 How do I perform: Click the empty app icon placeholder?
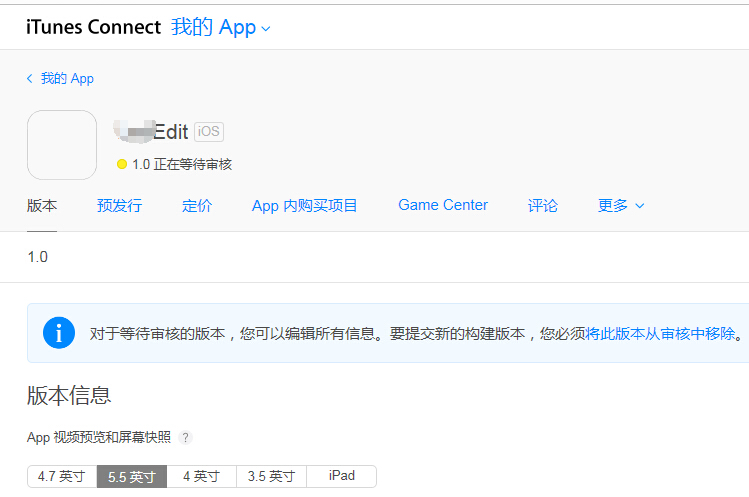[62, 145]
